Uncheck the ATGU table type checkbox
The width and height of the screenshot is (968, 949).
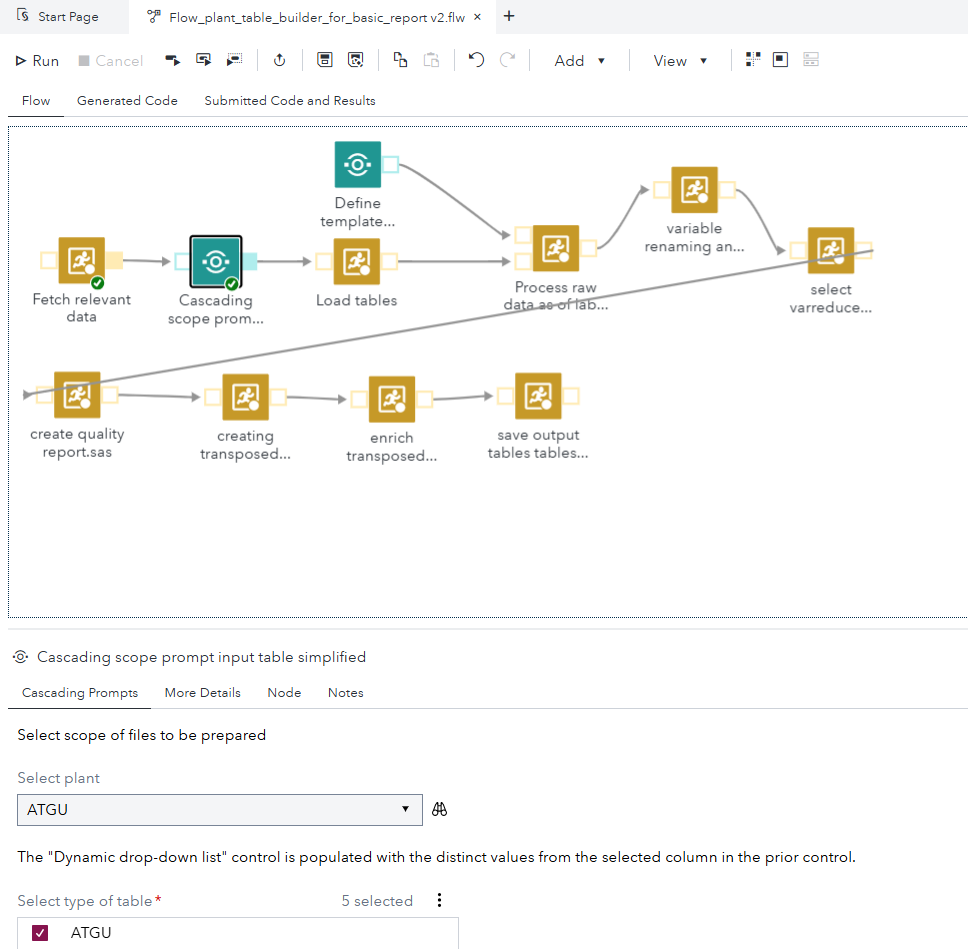(x=39, y=932)
